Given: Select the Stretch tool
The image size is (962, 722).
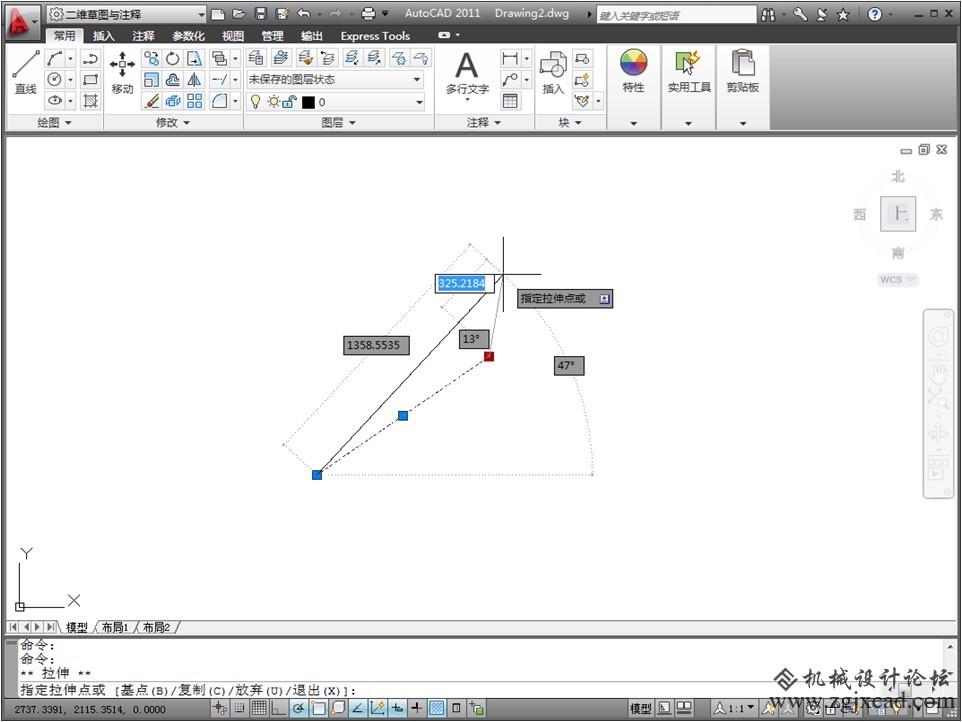Looking at the screenshot, I should pyautogui.click(x=194, y=59).
